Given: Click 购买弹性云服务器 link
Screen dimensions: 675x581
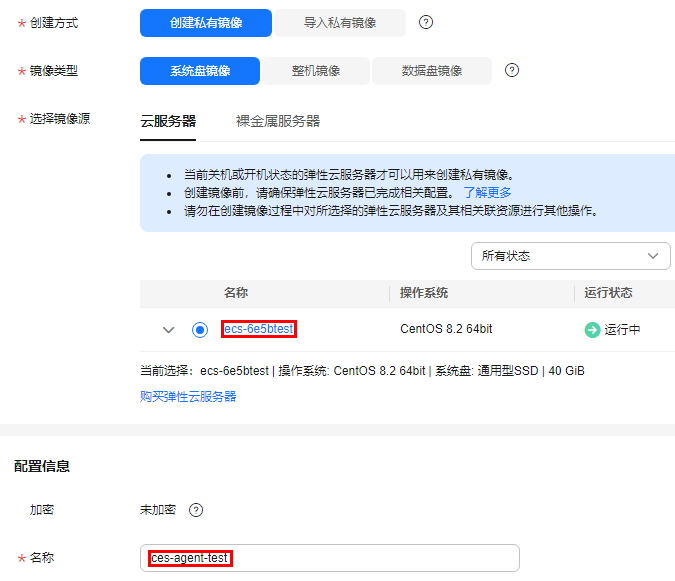Looking at the screenshot, I should pyautogui.click(x=188, y=396).
